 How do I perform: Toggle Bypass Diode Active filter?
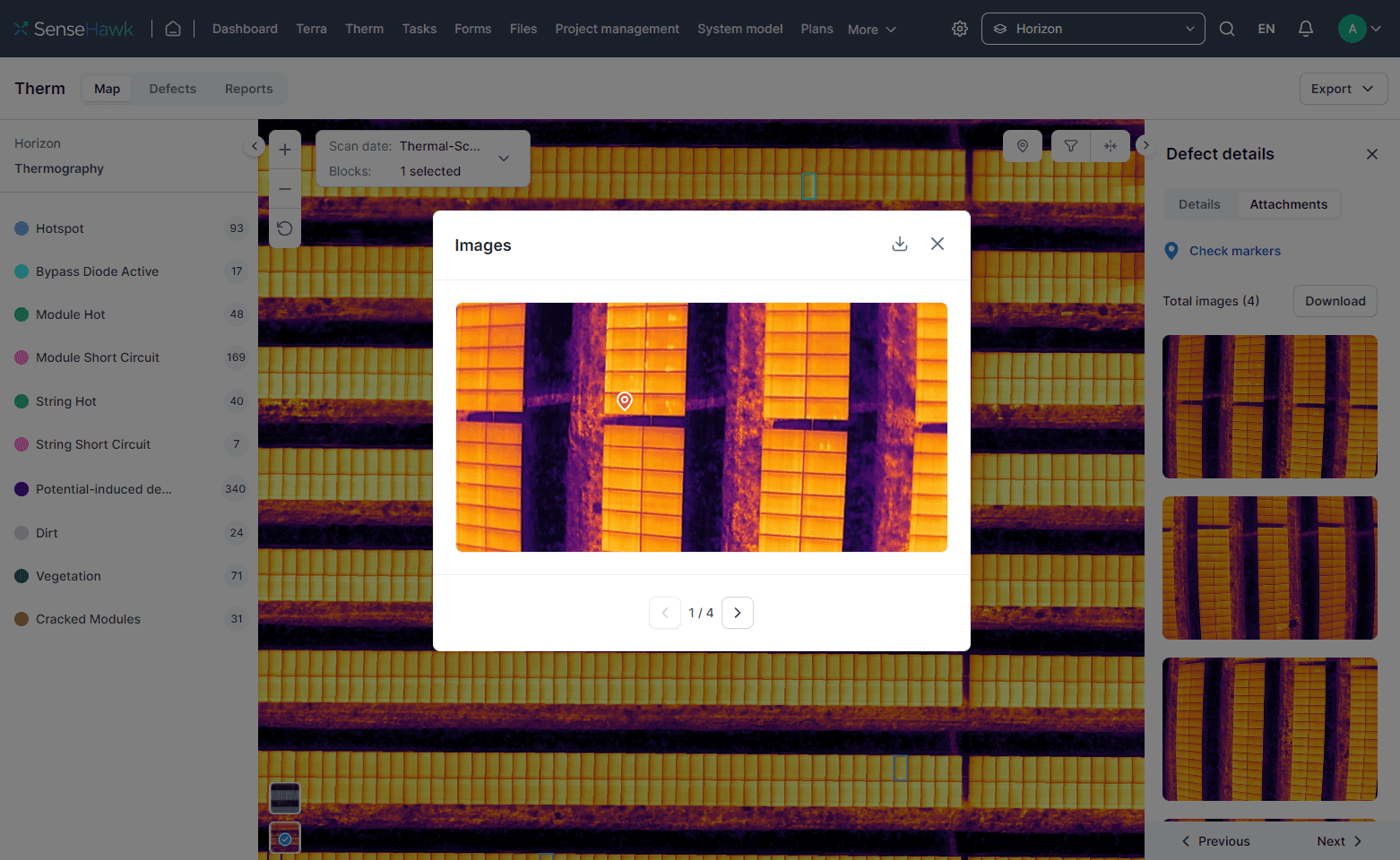click(x=129, y=271)
